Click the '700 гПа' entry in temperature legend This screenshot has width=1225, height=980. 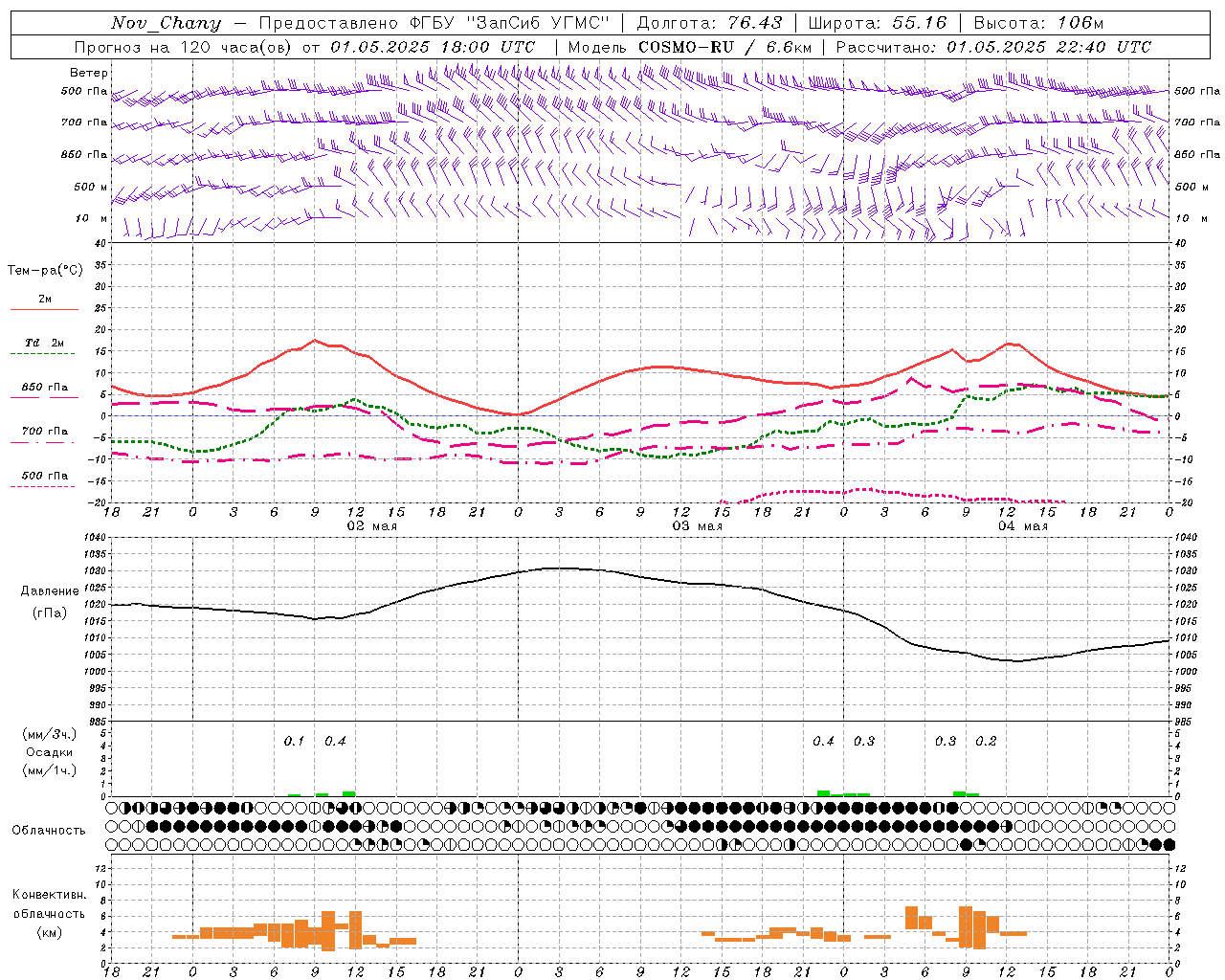pos(45,432)
